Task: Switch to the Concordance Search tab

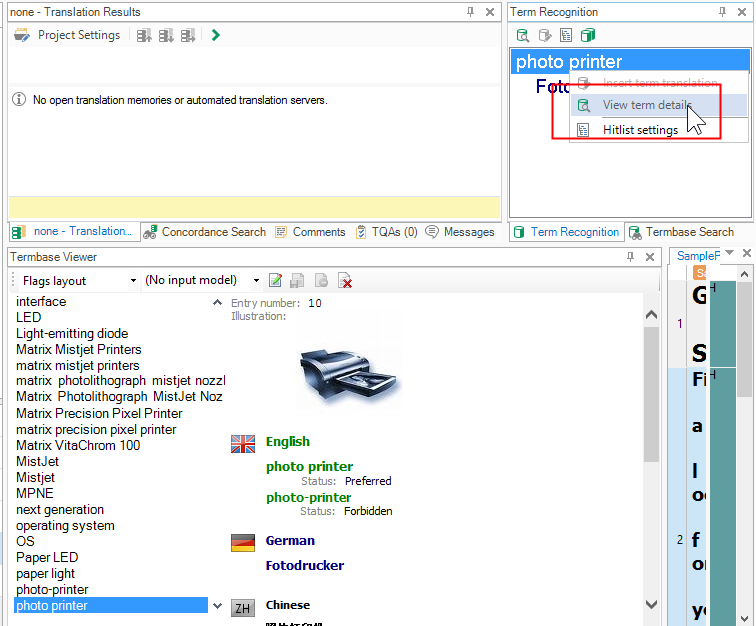Action: (x=205, y=232)
